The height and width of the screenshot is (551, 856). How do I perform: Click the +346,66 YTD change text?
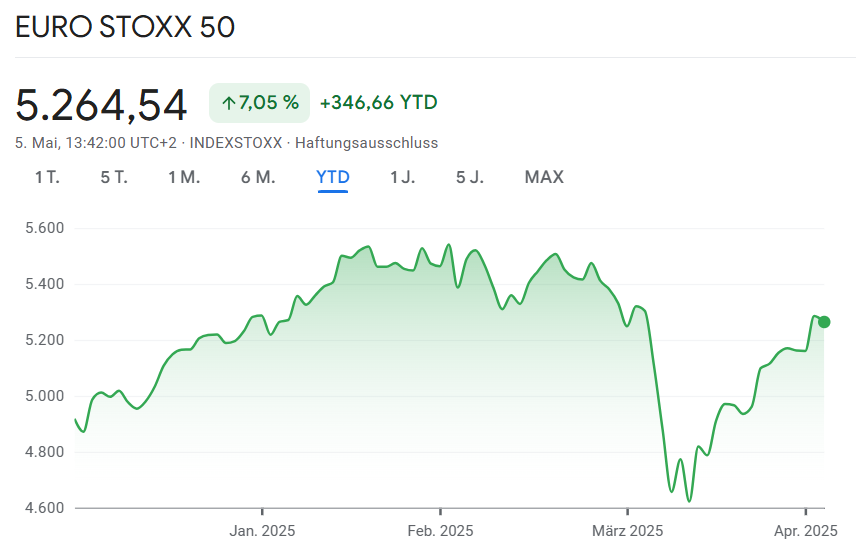click(x=378, y=103)
